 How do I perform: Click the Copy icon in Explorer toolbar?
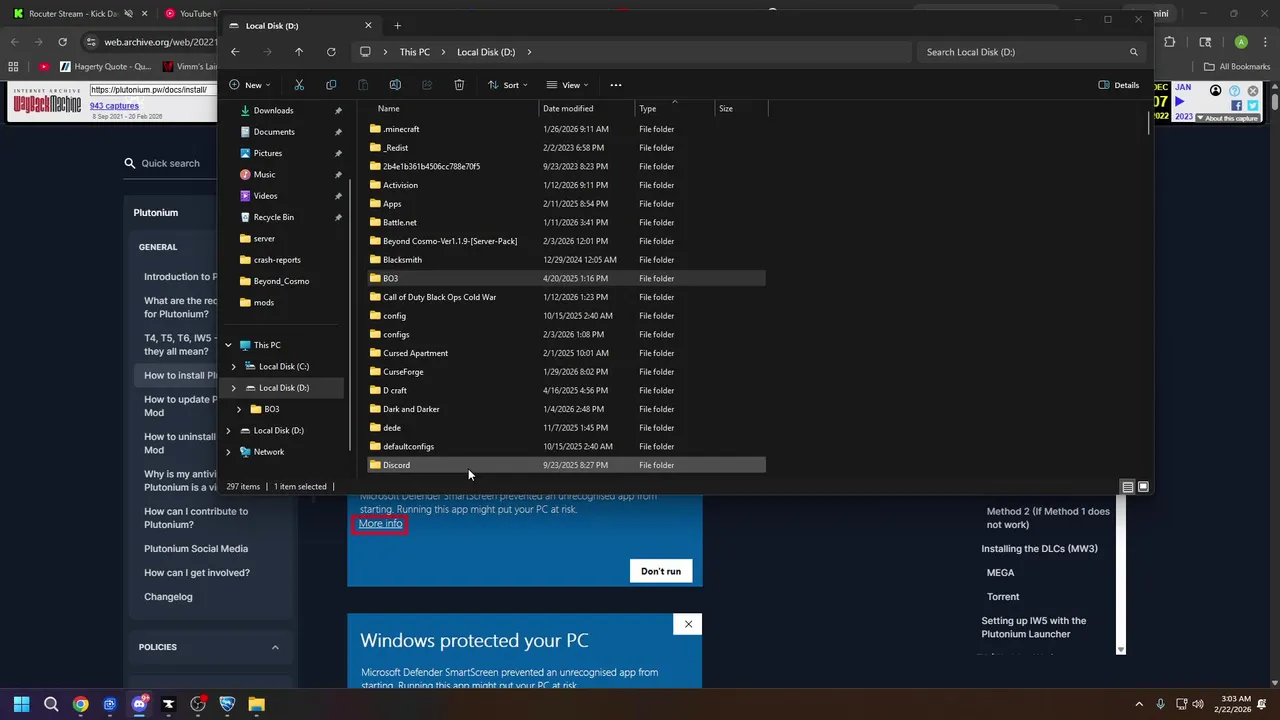331,85
